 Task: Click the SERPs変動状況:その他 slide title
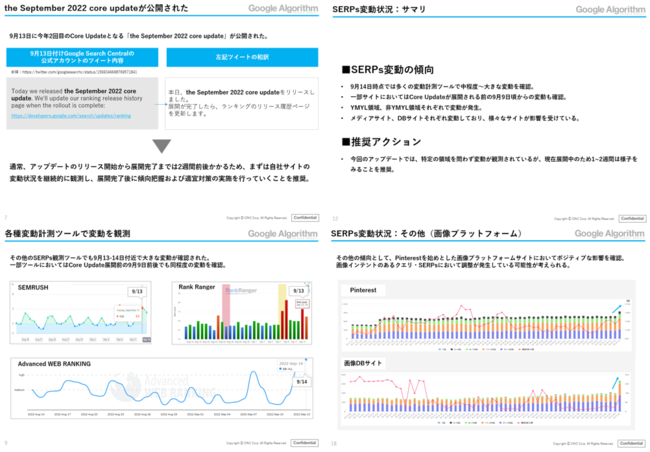click(426, 233)
